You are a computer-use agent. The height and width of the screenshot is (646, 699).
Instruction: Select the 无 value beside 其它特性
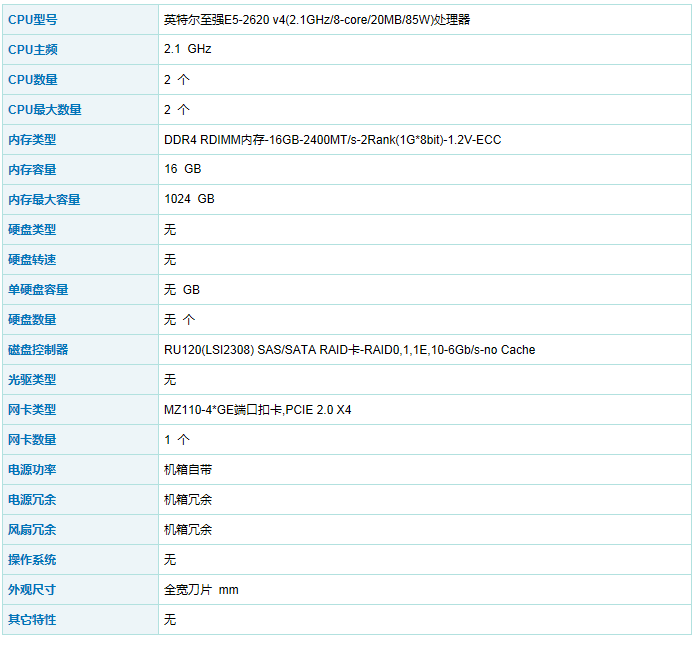click(x=170, y=619)
